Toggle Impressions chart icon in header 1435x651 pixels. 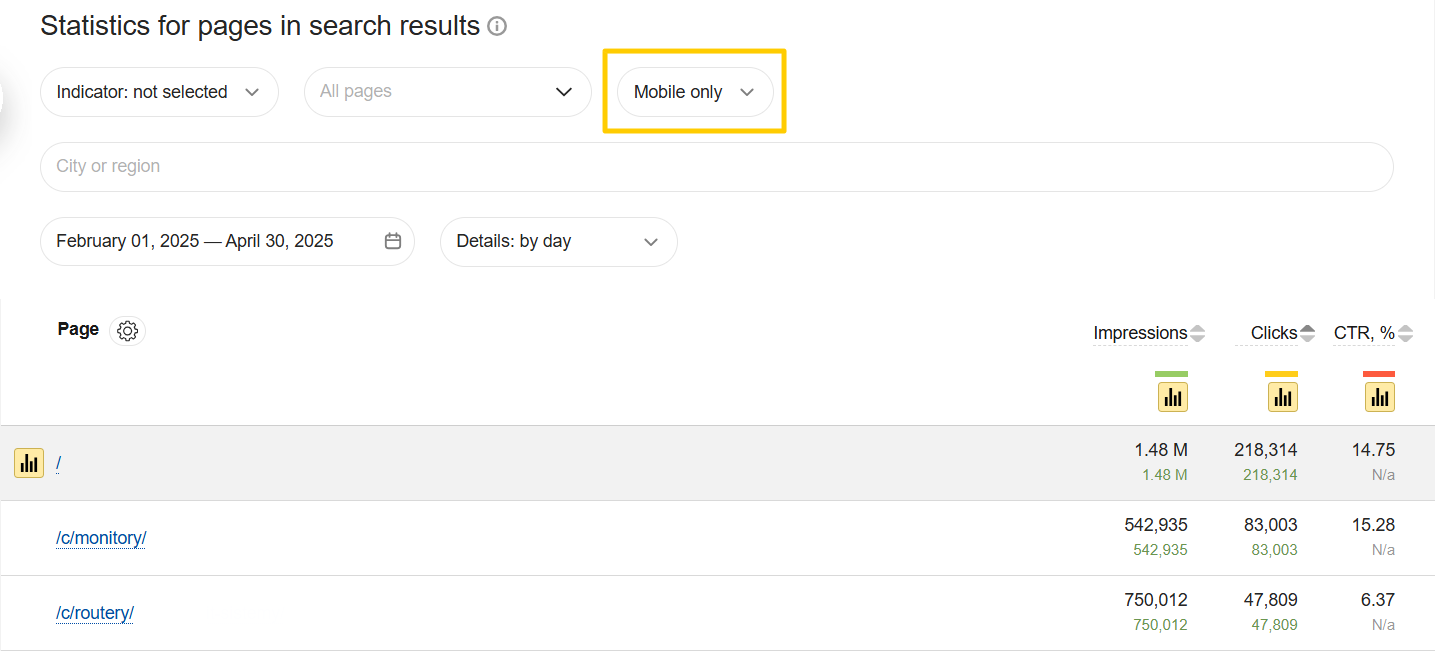tap(1172, 397)
